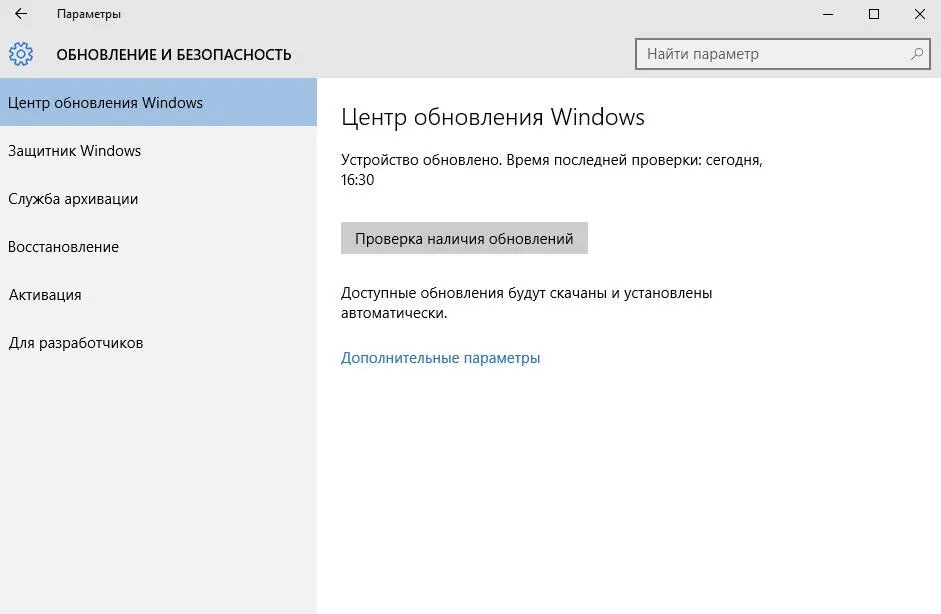Close the Параметры window
941x614 pixels.
(x=918, y=14)
